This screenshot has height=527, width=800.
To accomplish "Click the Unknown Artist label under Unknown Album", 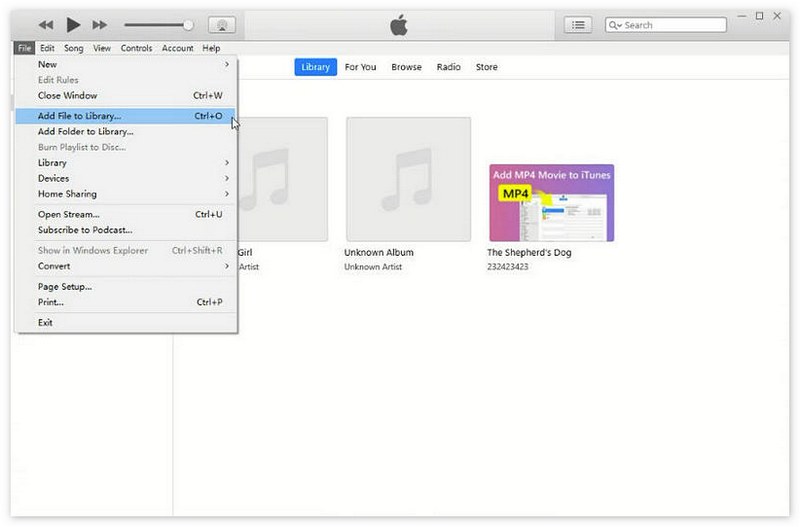I will [373, 267].
